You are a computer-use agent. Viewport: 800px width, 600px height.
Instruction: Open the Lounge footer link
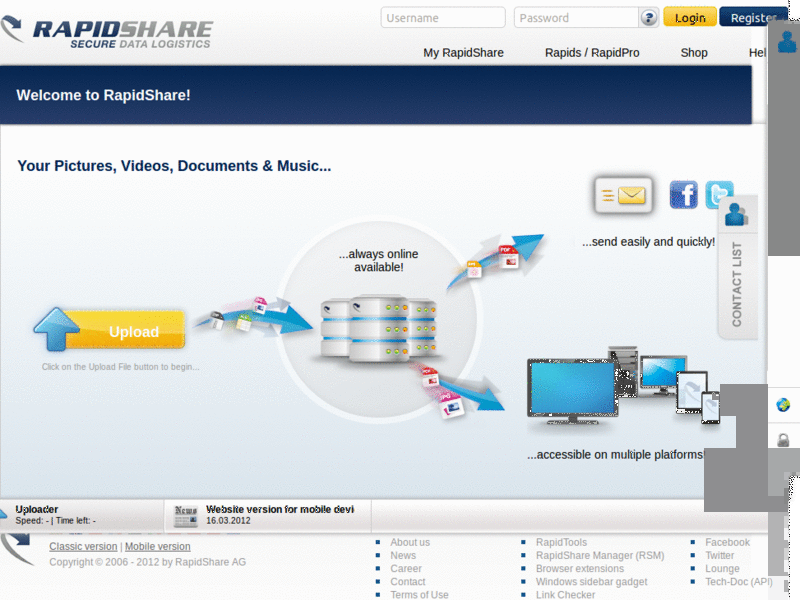pos(722,568)
